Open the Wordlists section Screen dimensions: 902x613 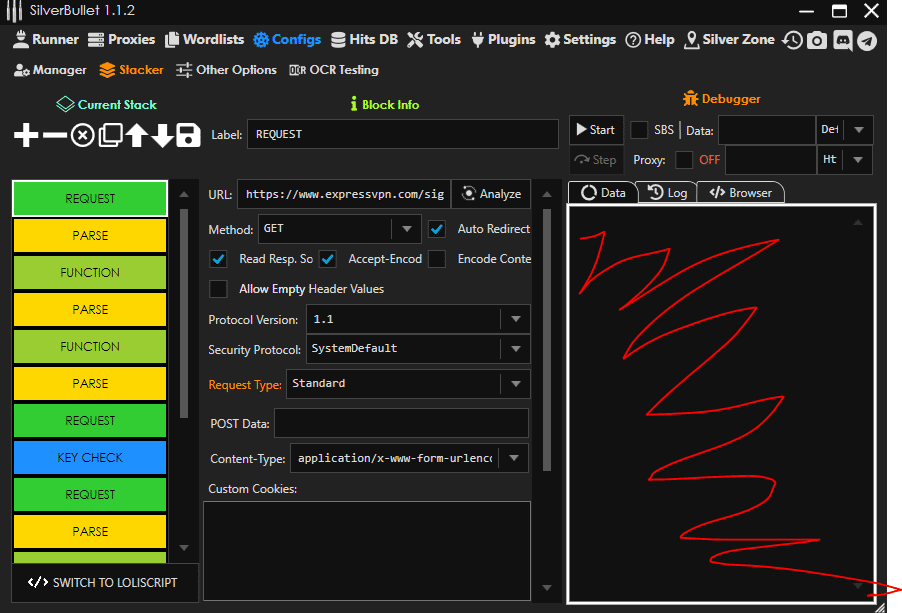204,40
